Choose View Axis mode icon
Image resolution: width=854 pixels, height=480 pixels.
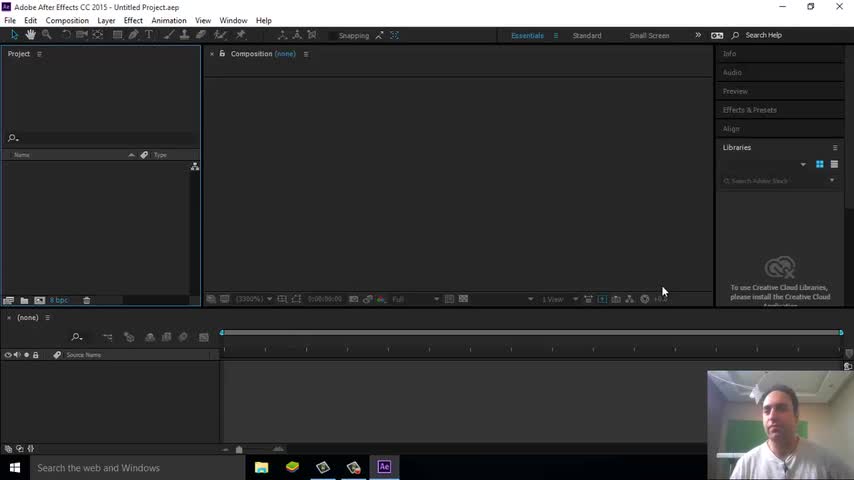(312, 35)
